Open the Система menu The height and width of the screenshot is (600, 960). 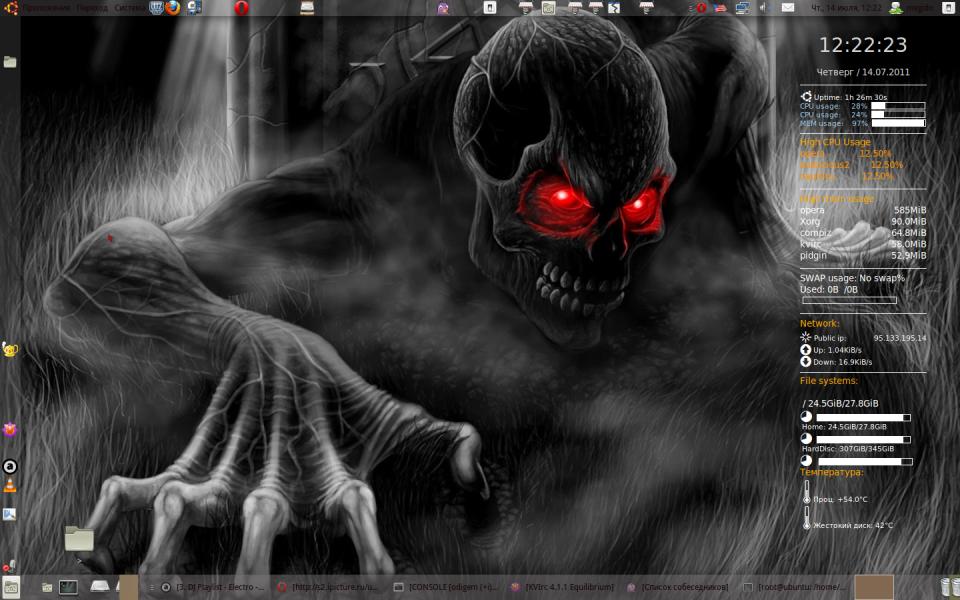coord(130,8)
